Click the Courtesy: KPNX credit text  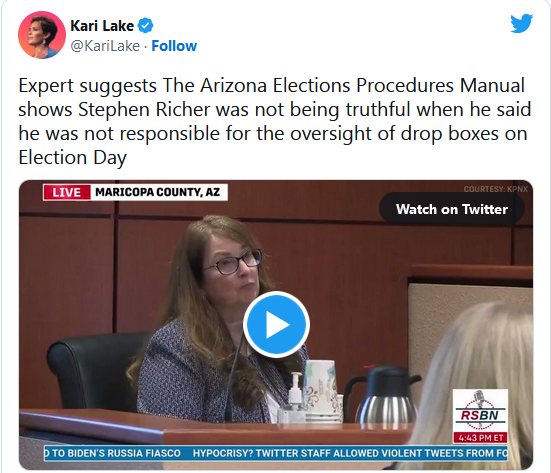click(x=495, y=189)
